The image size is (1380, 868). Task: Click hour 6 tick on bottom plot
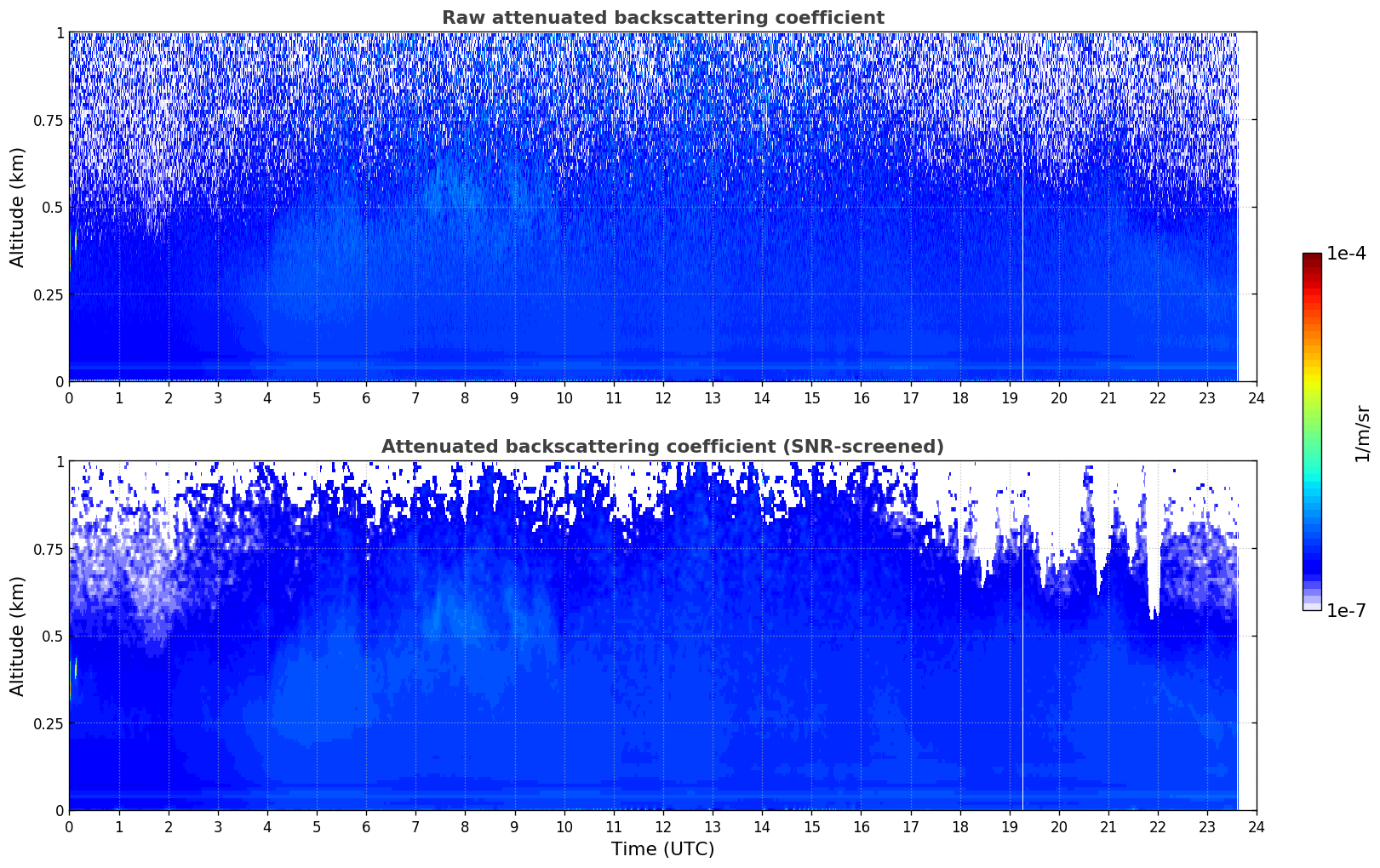click(366, 827)
